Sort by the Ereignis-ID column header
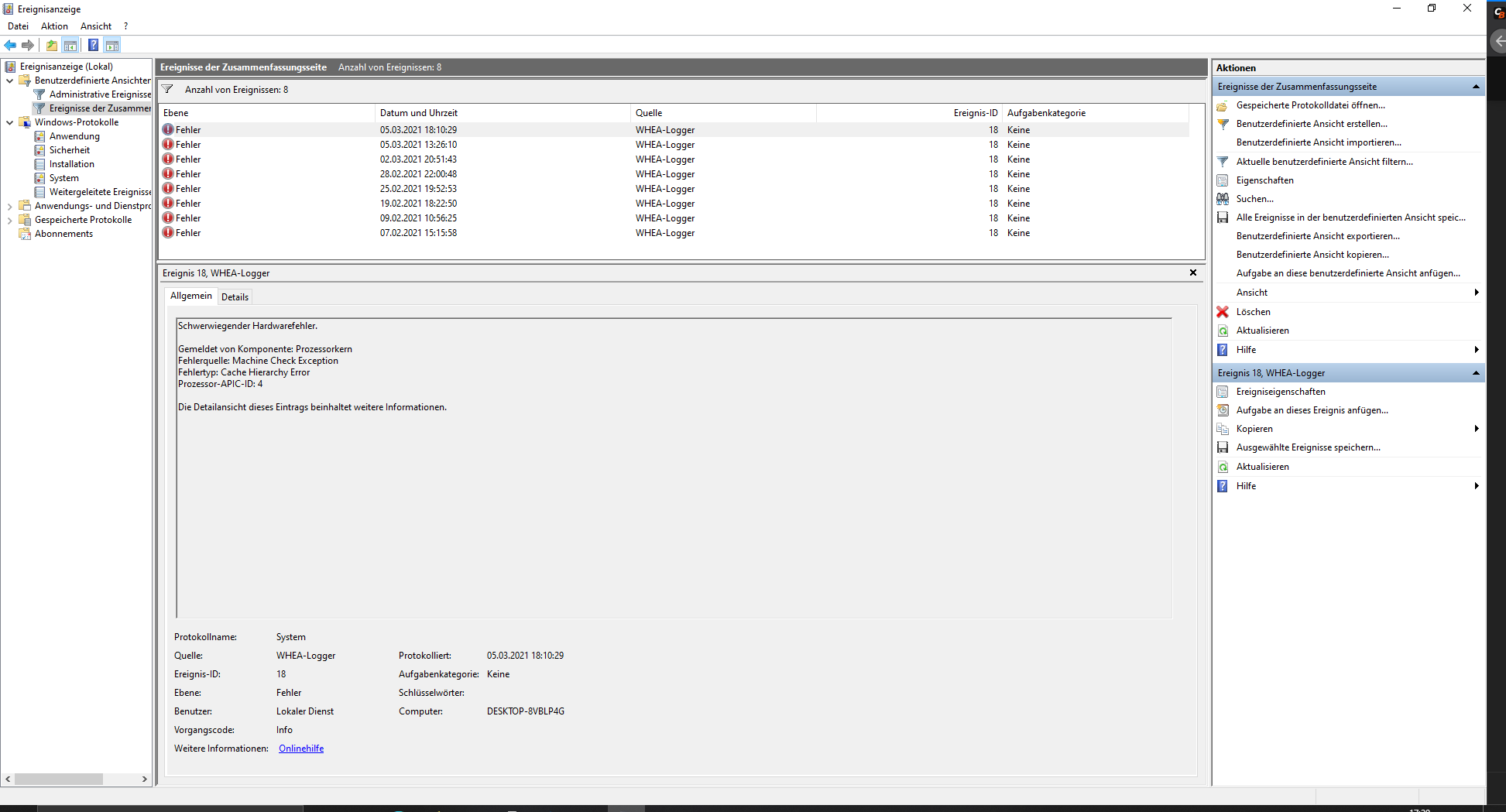This screenshot has width=1506, height=812. [910, 113]
